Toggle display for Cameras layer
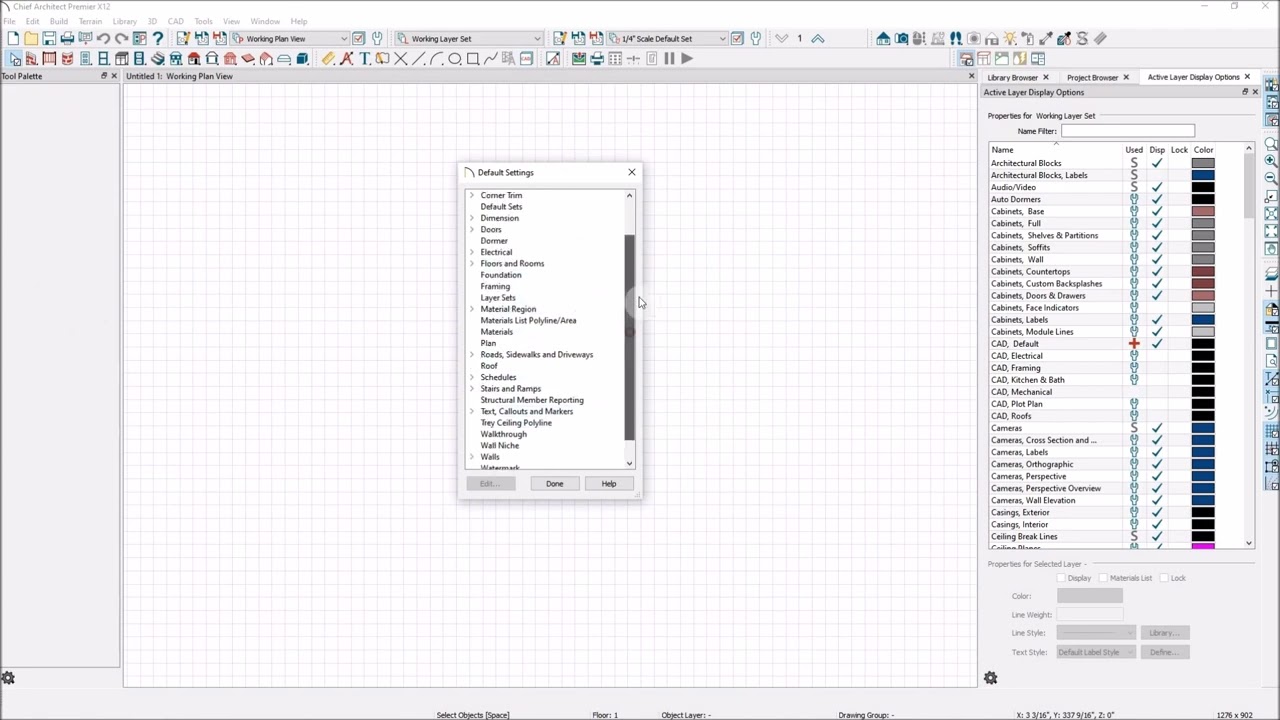Screen dimensions: 1280x720 click(x=1157, y=428)
